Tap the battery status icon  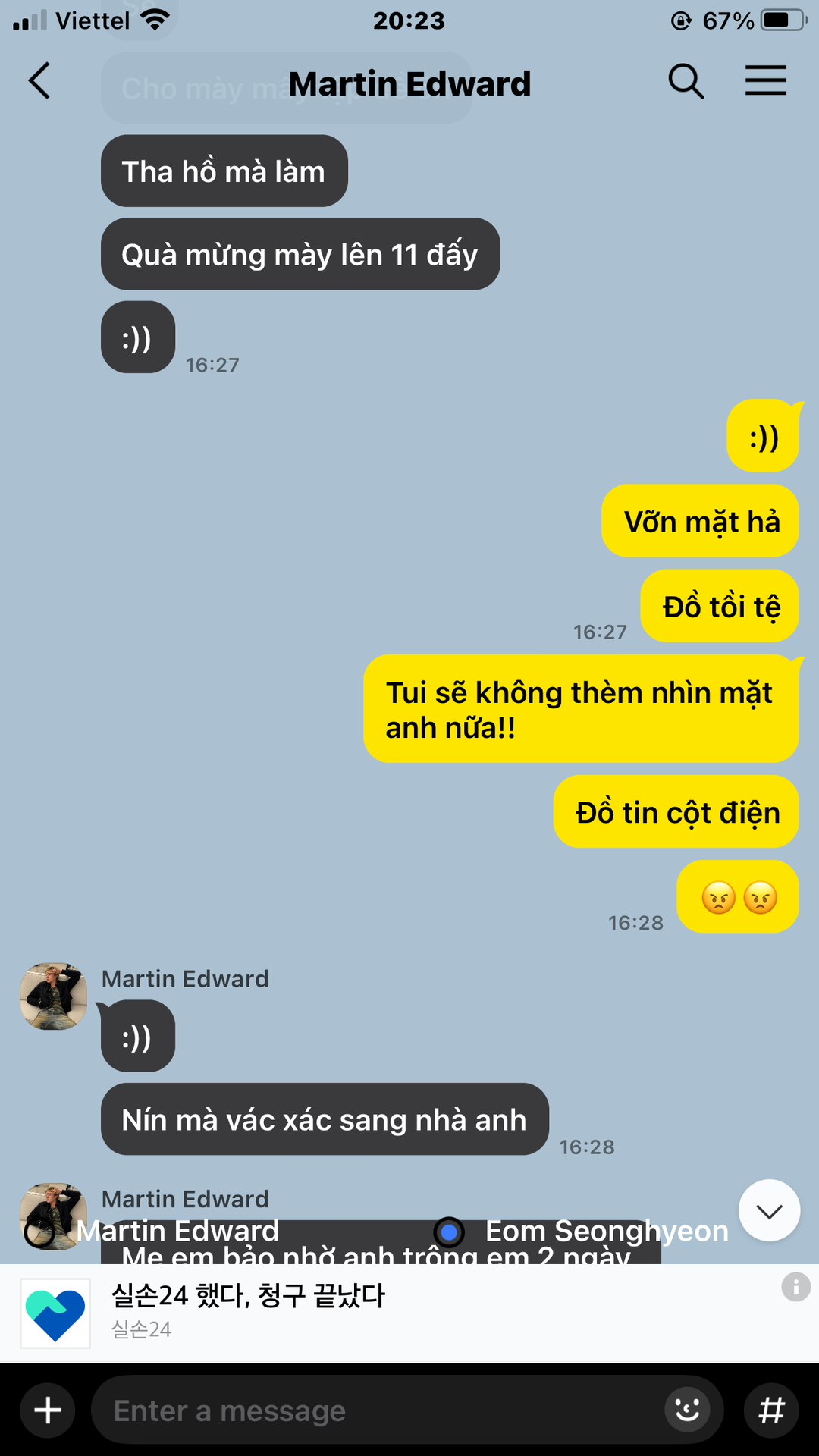click(x=783, y=20)
